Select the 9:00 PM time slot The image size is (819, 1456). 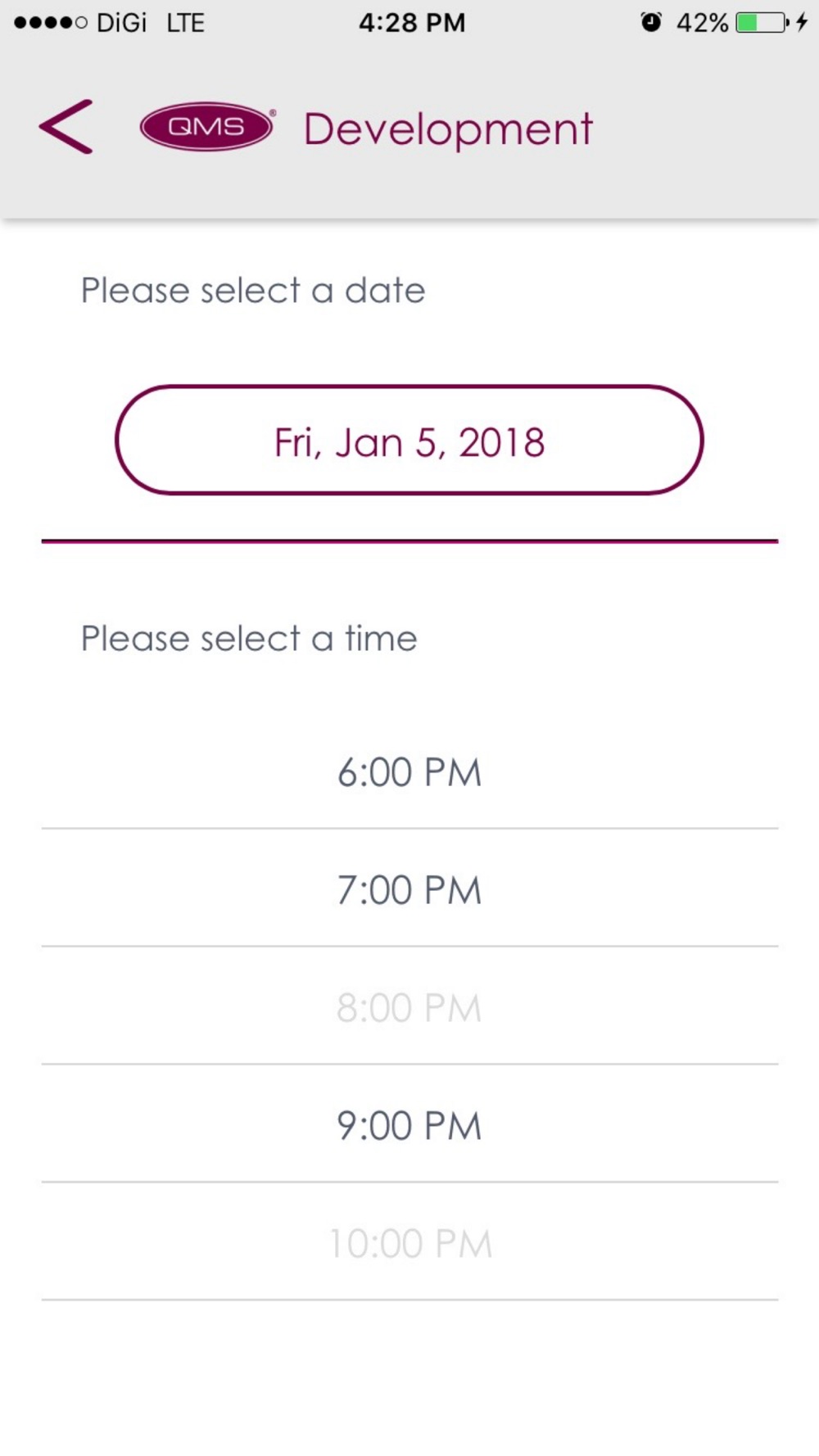pos(409,1124)
